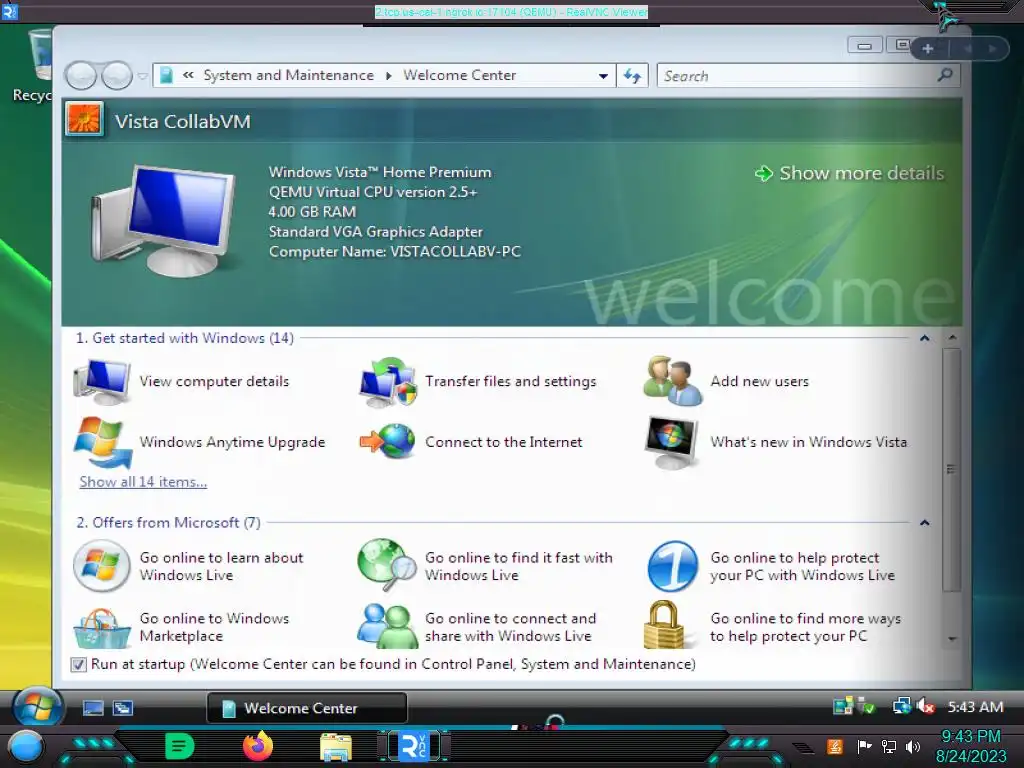Viewport: 1024px width, 768px height.
Task: Click scrollbar down arrow in Welcome Center
Action: [x=952, y=639]
